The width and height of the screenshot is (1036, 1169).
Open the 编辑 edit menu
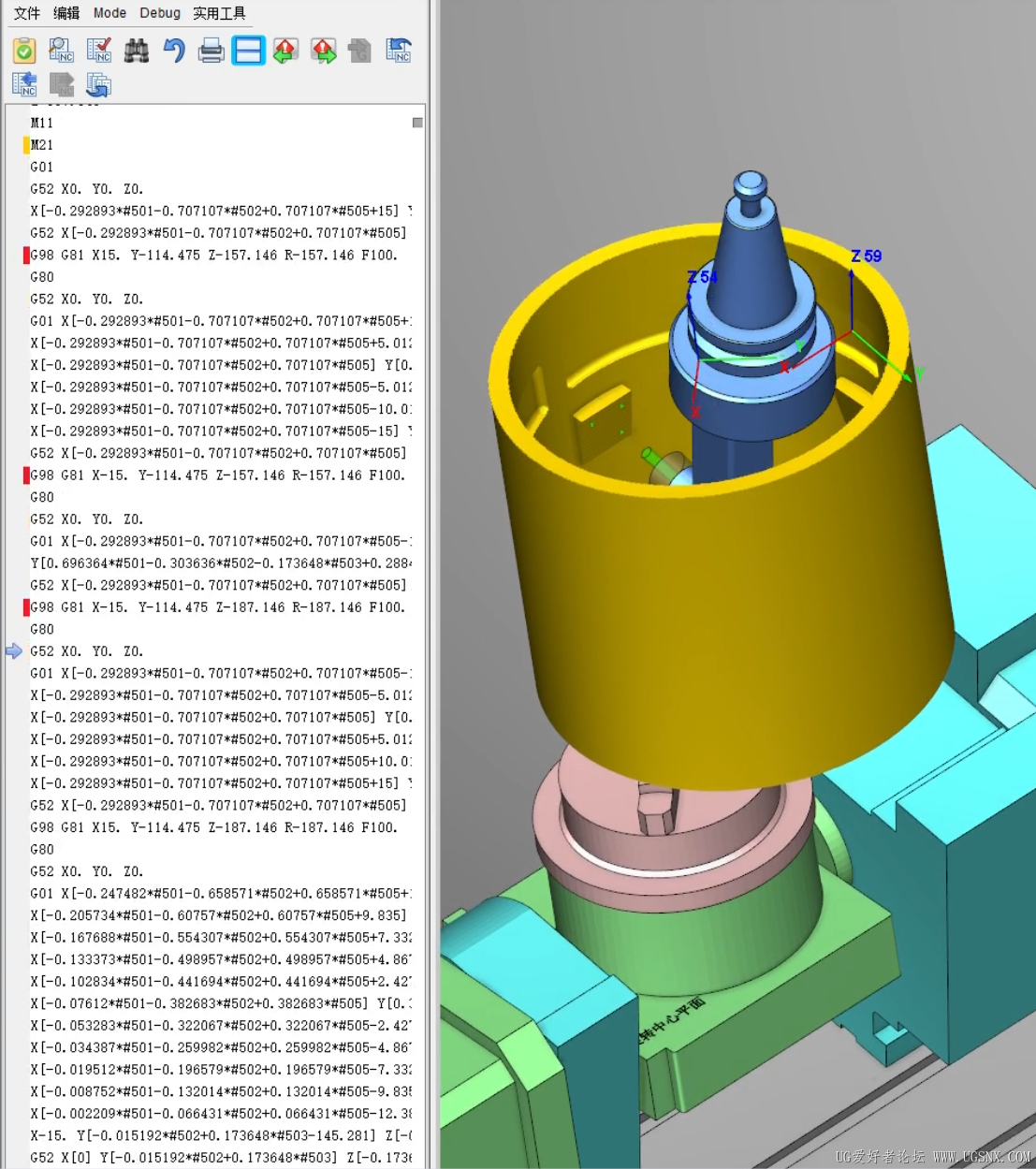tap(66, 12)
